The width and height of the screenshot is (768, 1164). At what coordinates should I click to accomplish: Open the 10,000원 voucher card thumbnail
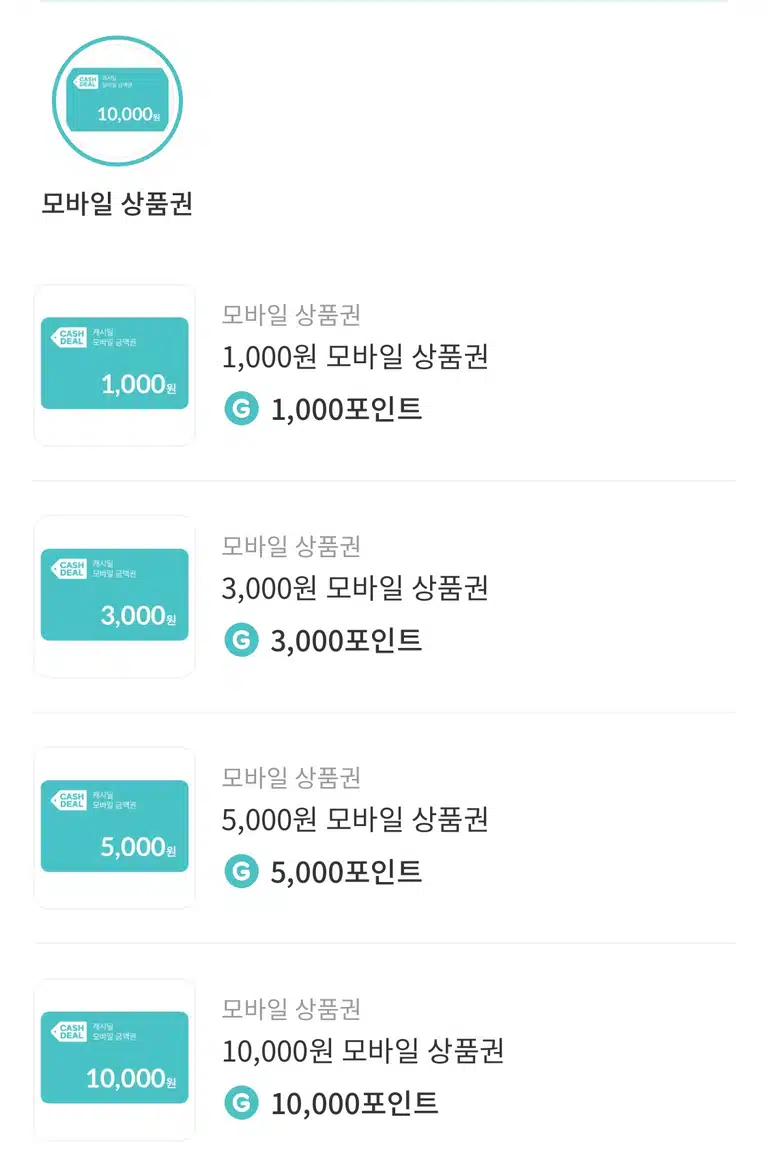[114, 1059]
